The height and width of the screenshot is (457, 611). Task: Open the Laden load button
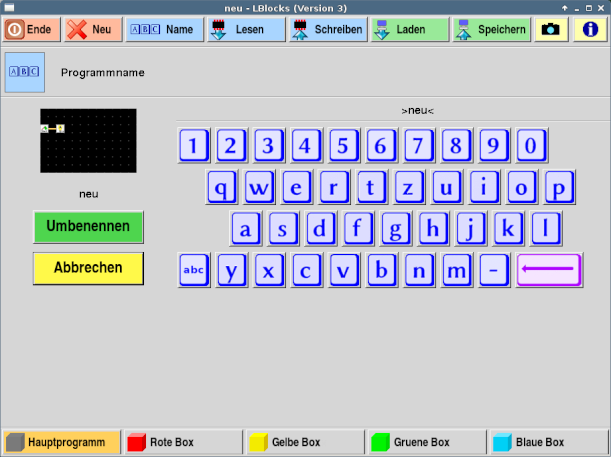410,29
